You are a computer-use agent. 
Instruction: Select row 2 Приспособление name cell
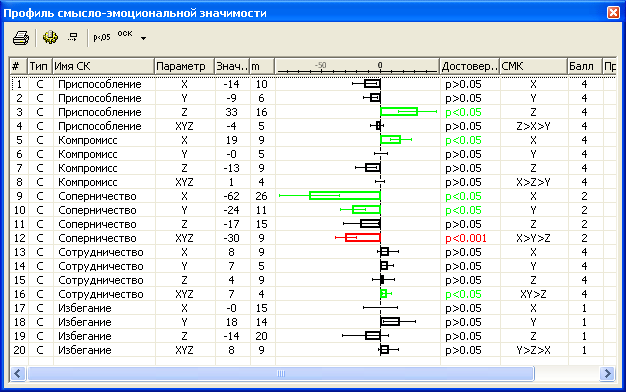(100, 98)
